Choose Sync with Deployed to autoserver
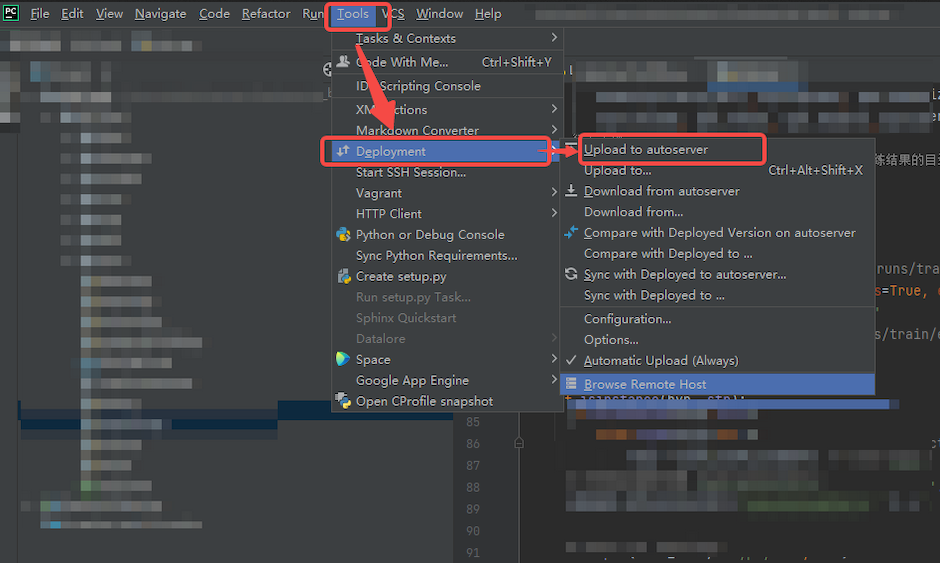 pos(717,274)
